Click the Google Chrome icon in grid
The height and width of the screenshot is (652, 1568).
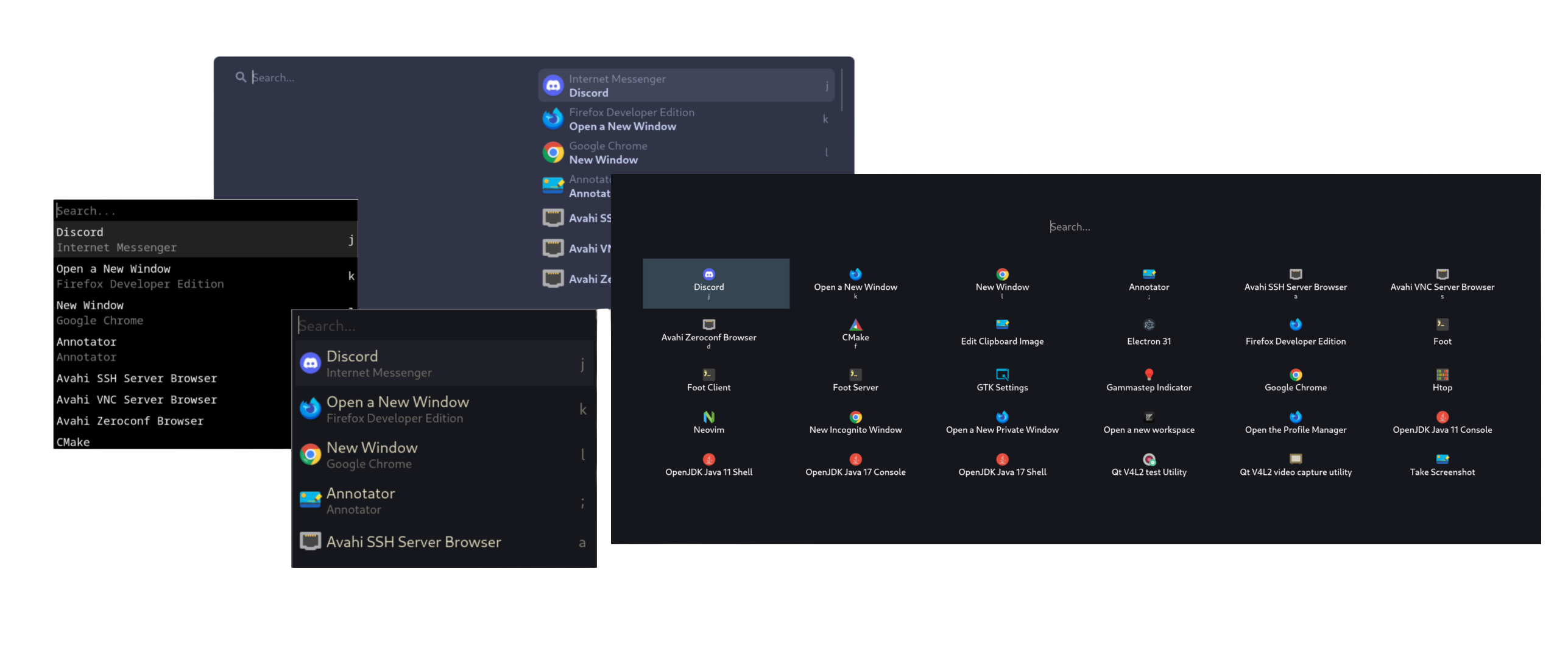pos(1296,374)
